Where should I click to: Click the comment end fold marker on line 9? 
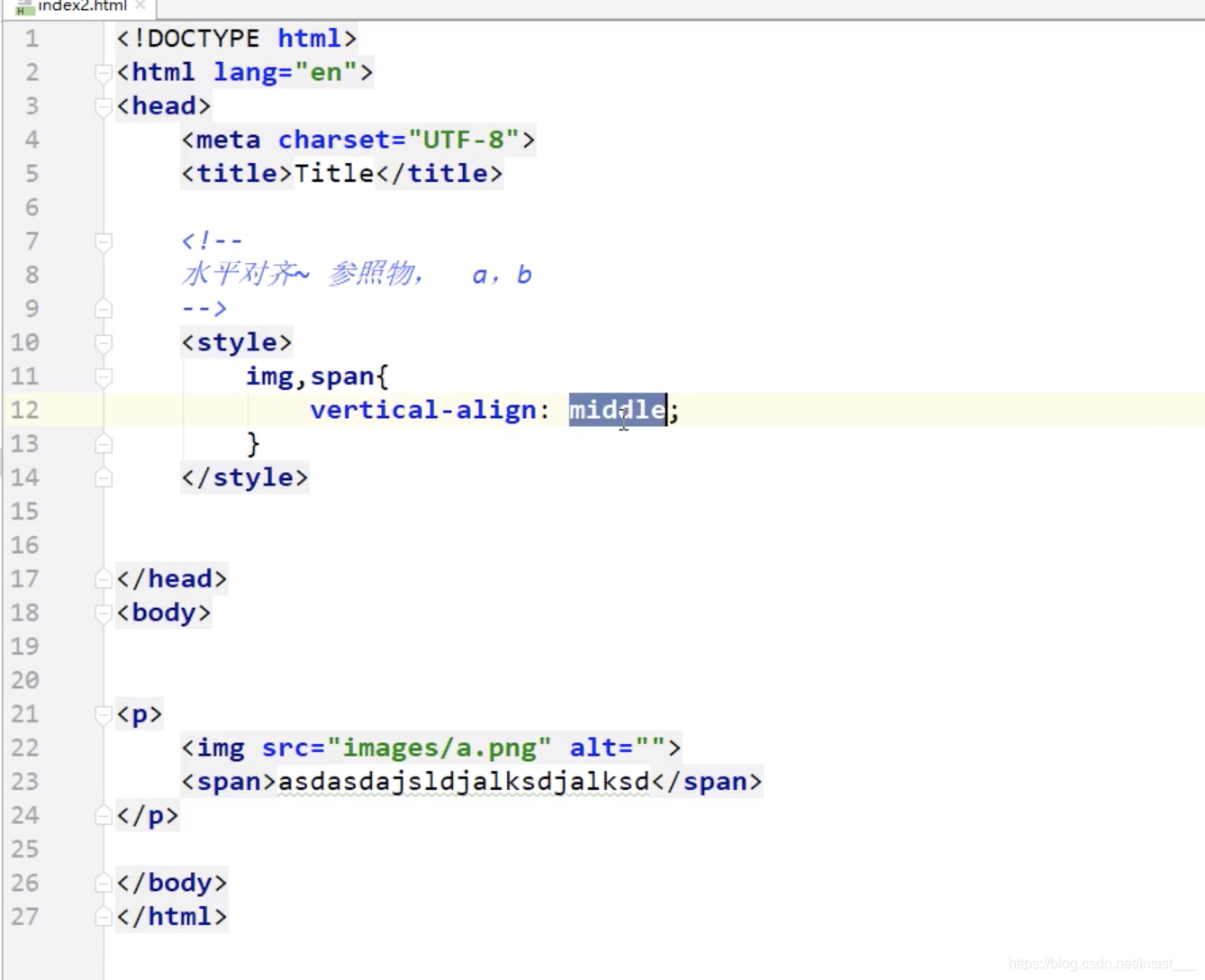pyautogui.click(x=104, y=309)
